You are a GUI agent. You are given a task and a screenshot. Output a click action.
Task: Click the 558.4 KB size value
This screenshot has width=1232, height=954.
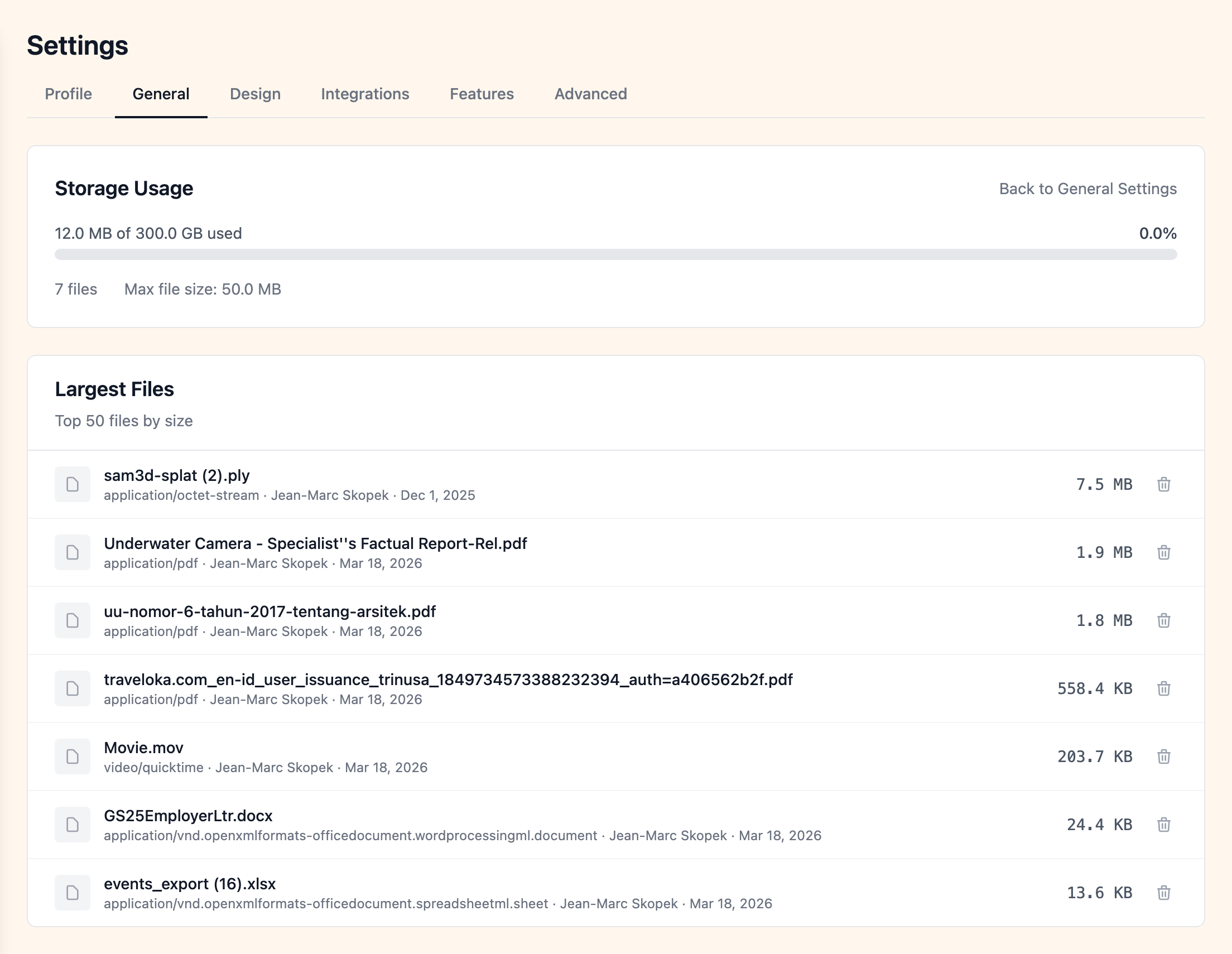tap(1094, 688)
